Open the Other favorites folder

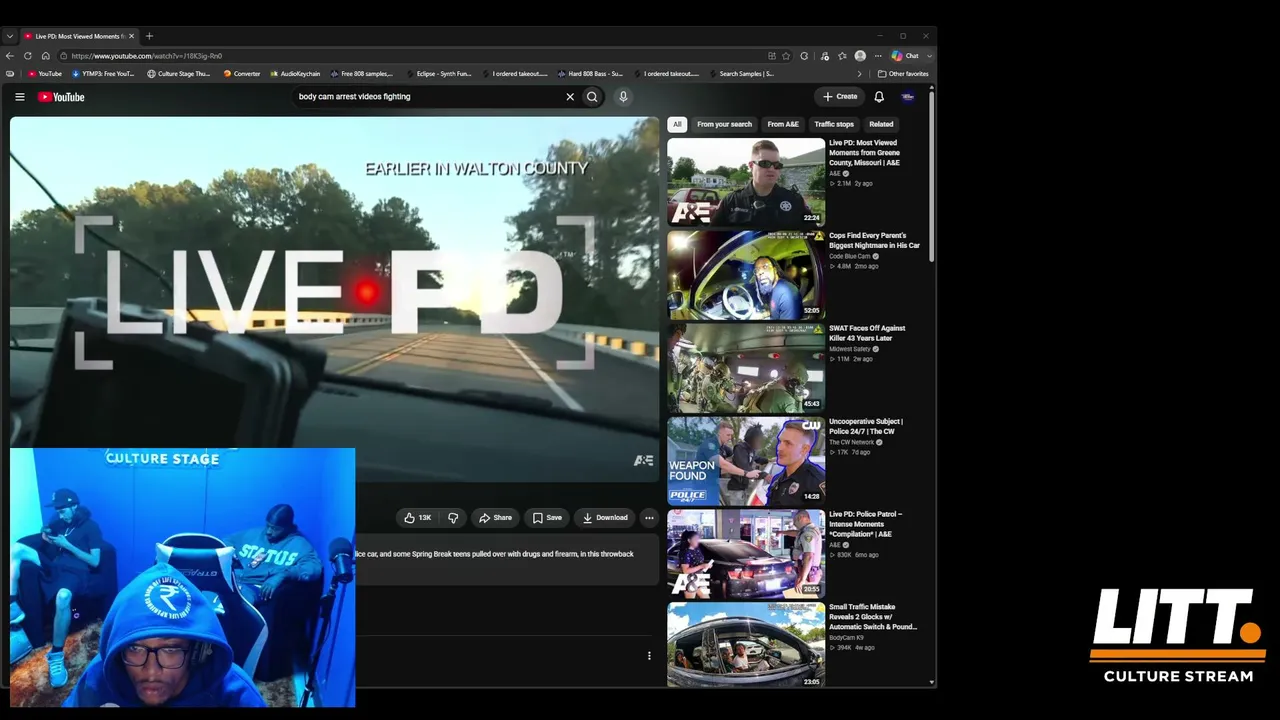[903, 74]
